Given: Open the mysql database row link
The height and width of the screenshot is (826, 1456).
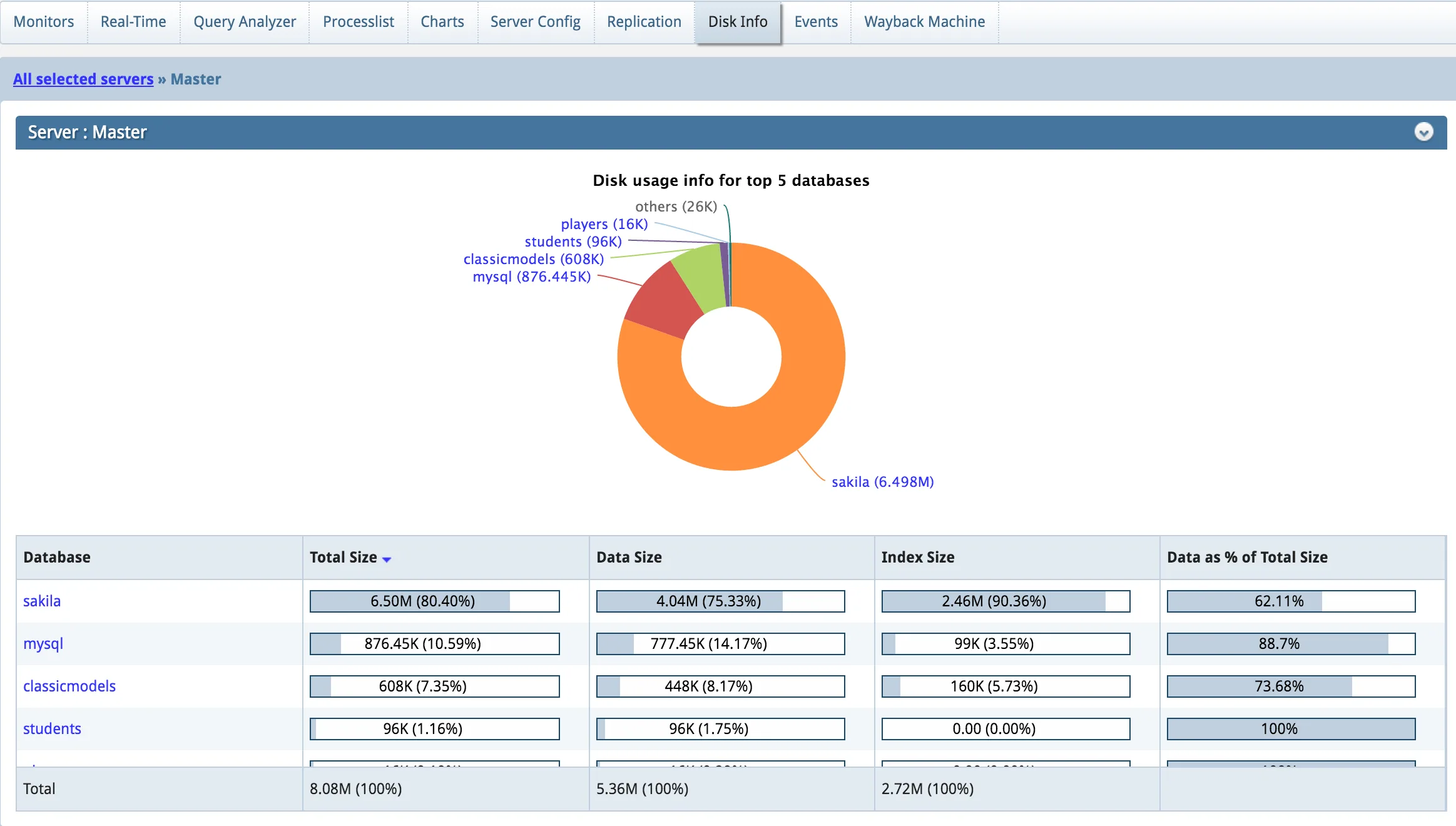Looking at the screenshot, I should click(x=43, y=643).
